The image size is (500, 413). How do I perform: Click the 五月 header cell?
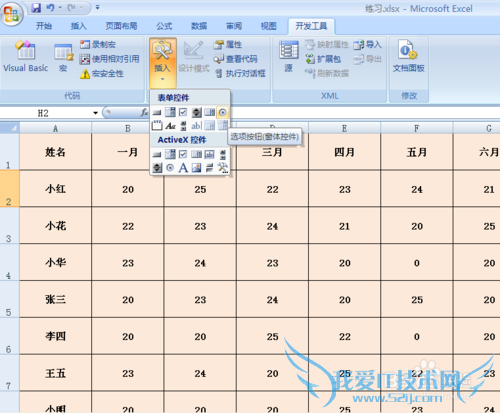point(416,152)
